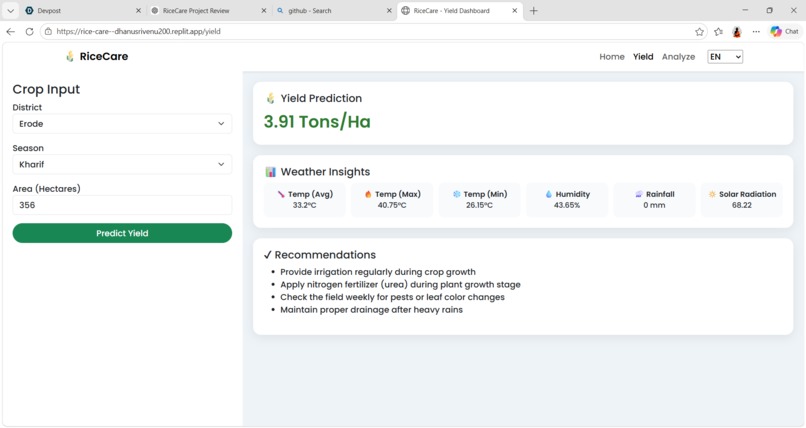Click 'Provide irrigation regularly during crop growth'
Screen dimensions: 806x428
pos(378,272)
